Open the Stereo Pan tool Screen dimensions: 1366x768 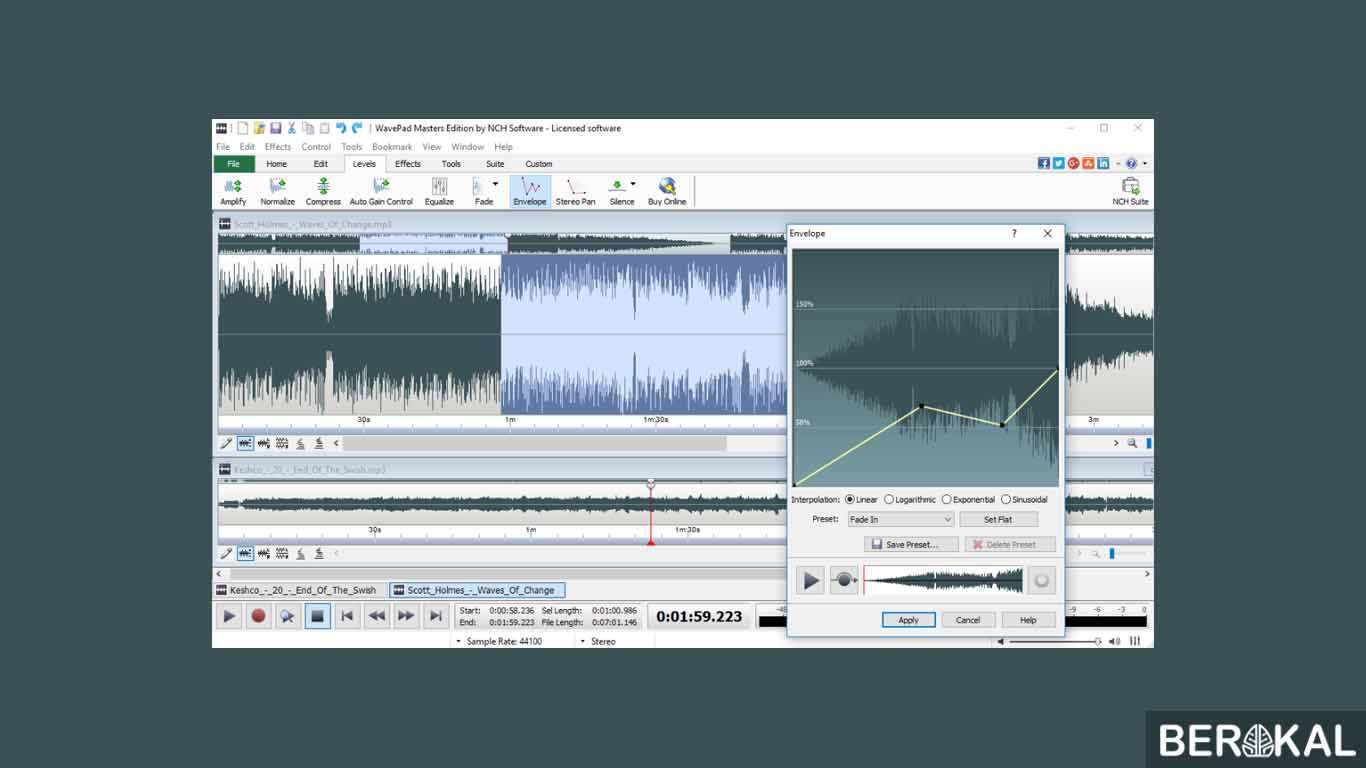click(x=575, y=192)
